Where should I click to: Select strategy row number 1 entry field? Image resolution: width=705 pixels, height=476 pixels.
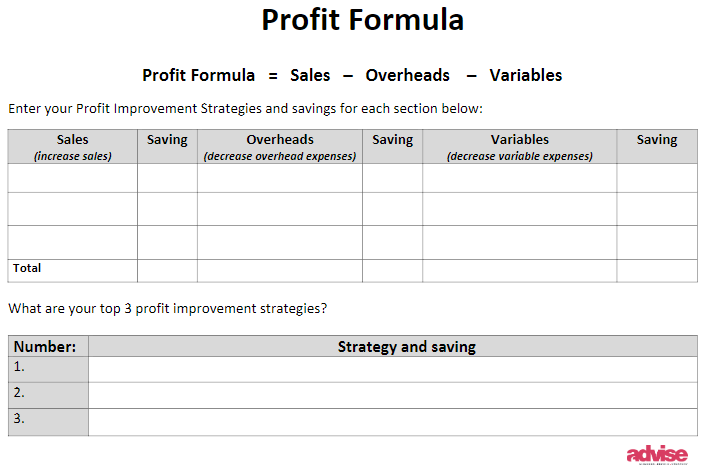[393, 369]
